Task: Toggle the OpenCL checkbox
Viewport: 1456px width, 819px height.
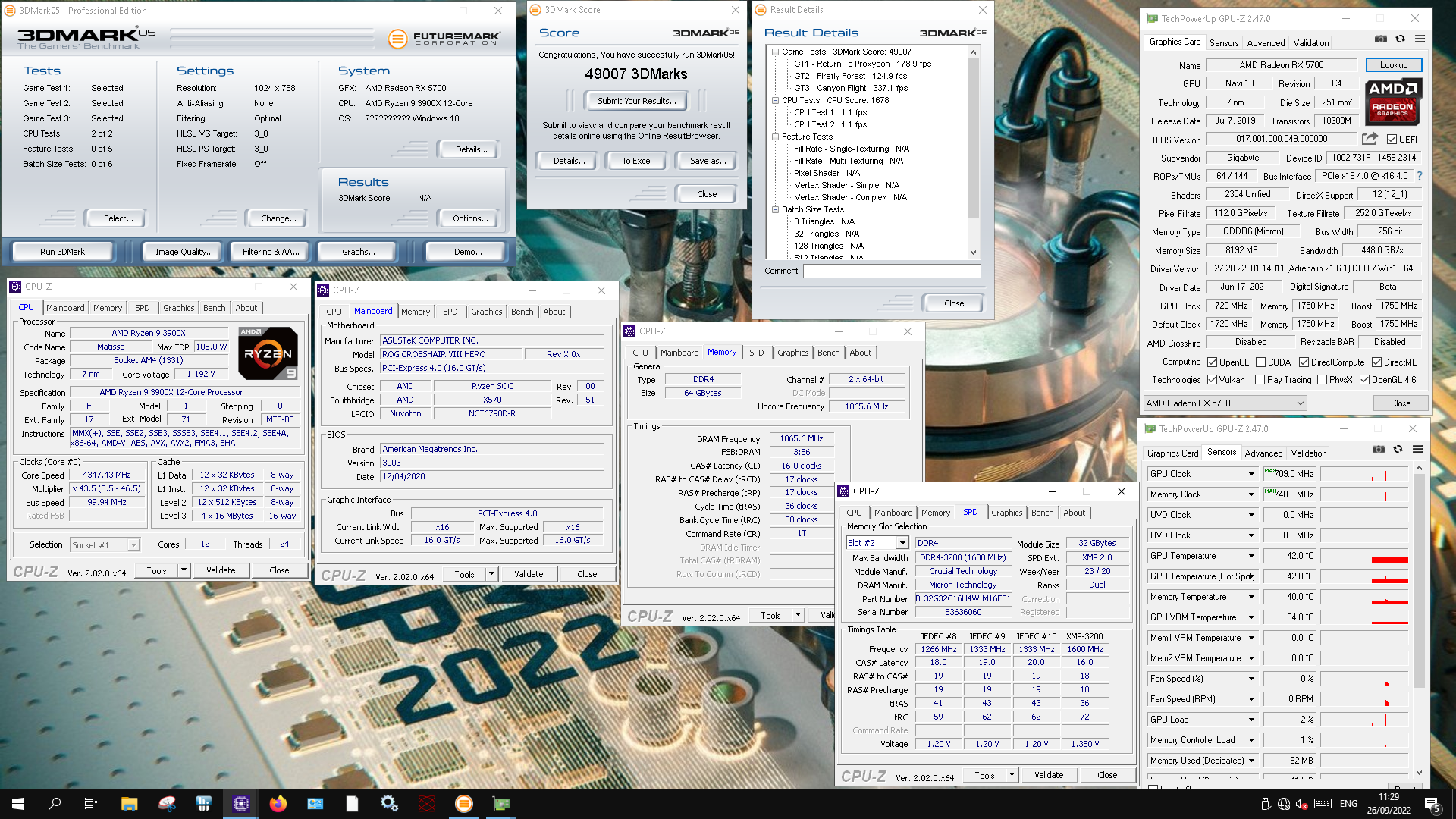Action: point(1212,362)
